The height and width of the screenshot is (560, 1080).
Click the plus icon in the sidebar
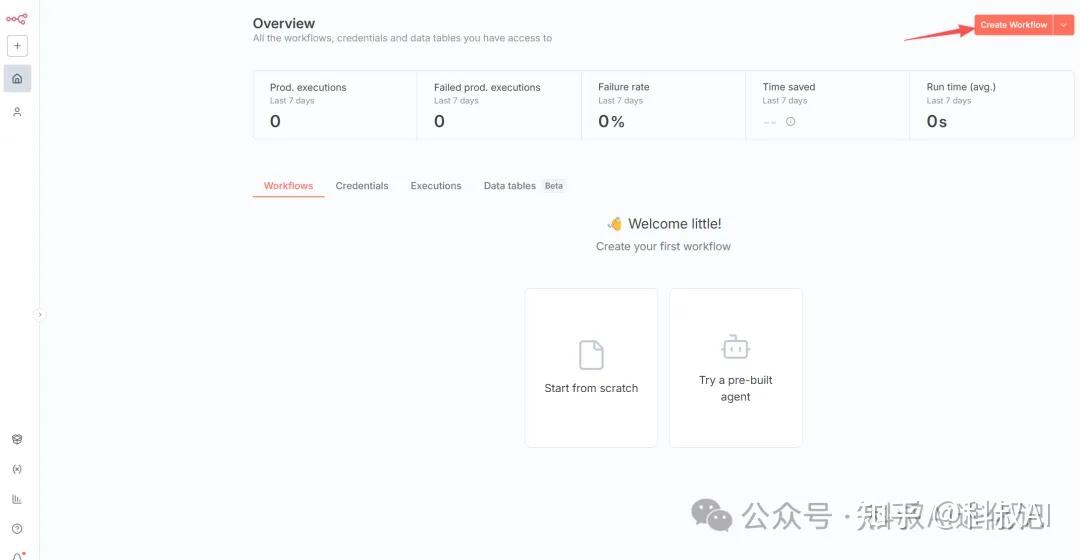(17, 46)
